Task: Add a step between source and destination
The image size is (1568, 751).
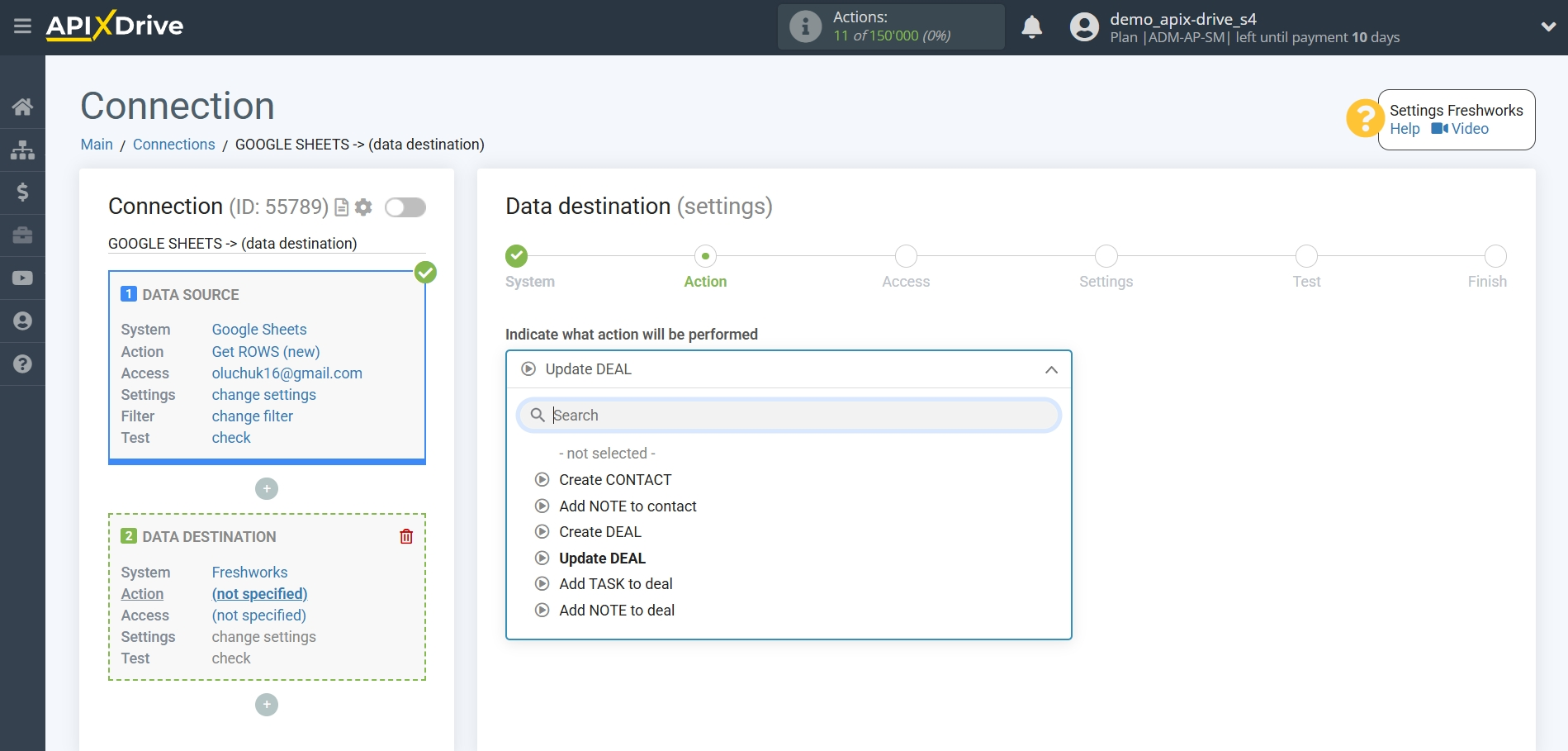Action: [267, 489]
